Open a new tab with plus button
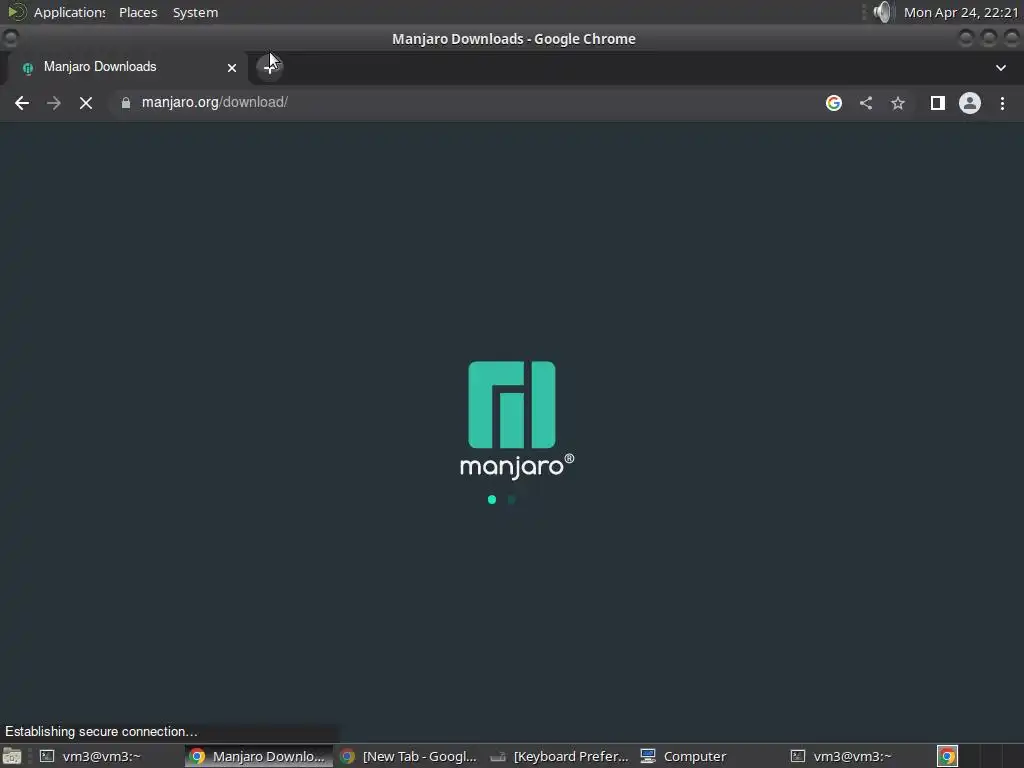1024x768 pixels. tap(269, 67)
